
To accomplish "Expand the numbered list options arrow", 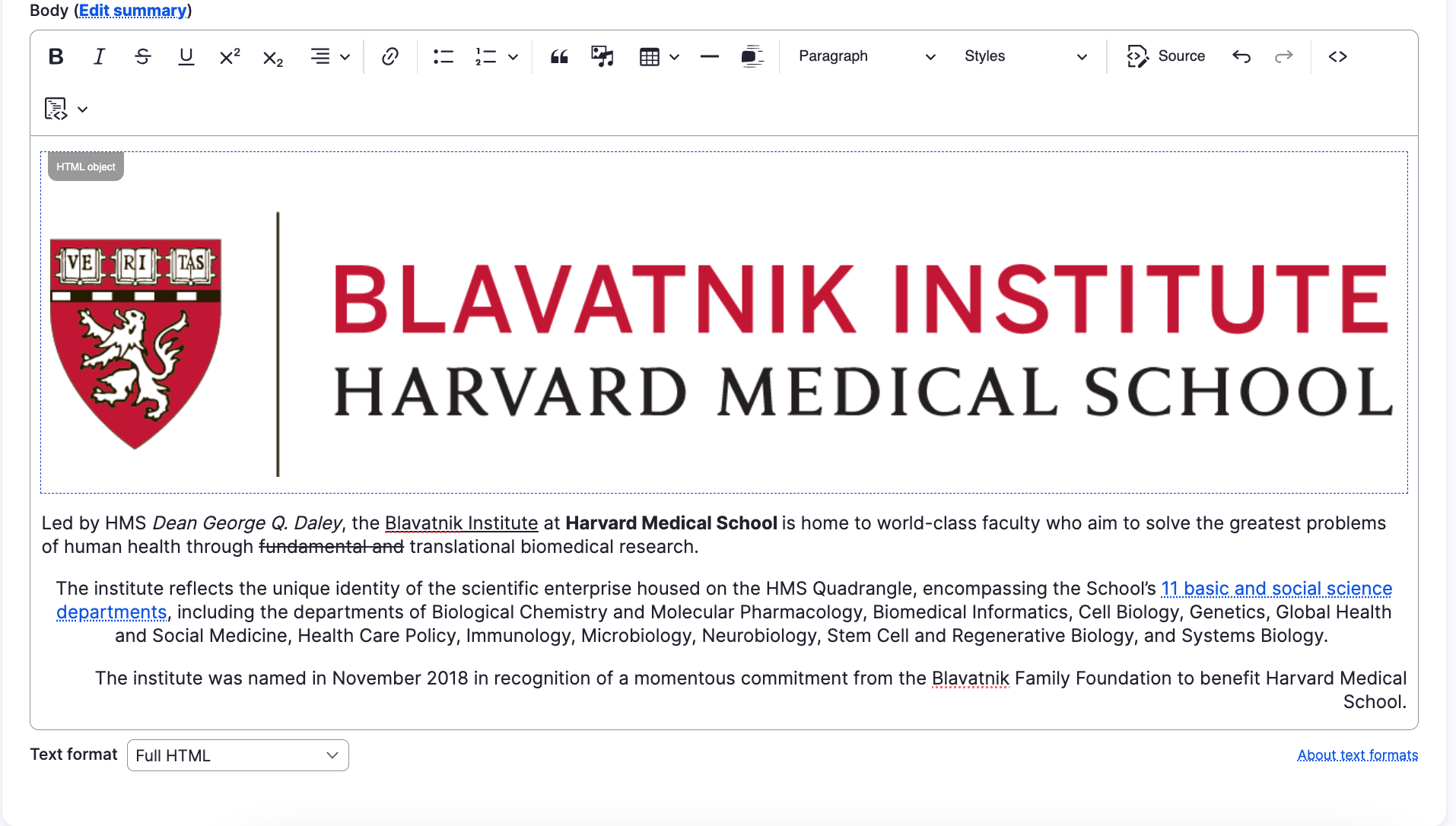I will coord(513,57).
